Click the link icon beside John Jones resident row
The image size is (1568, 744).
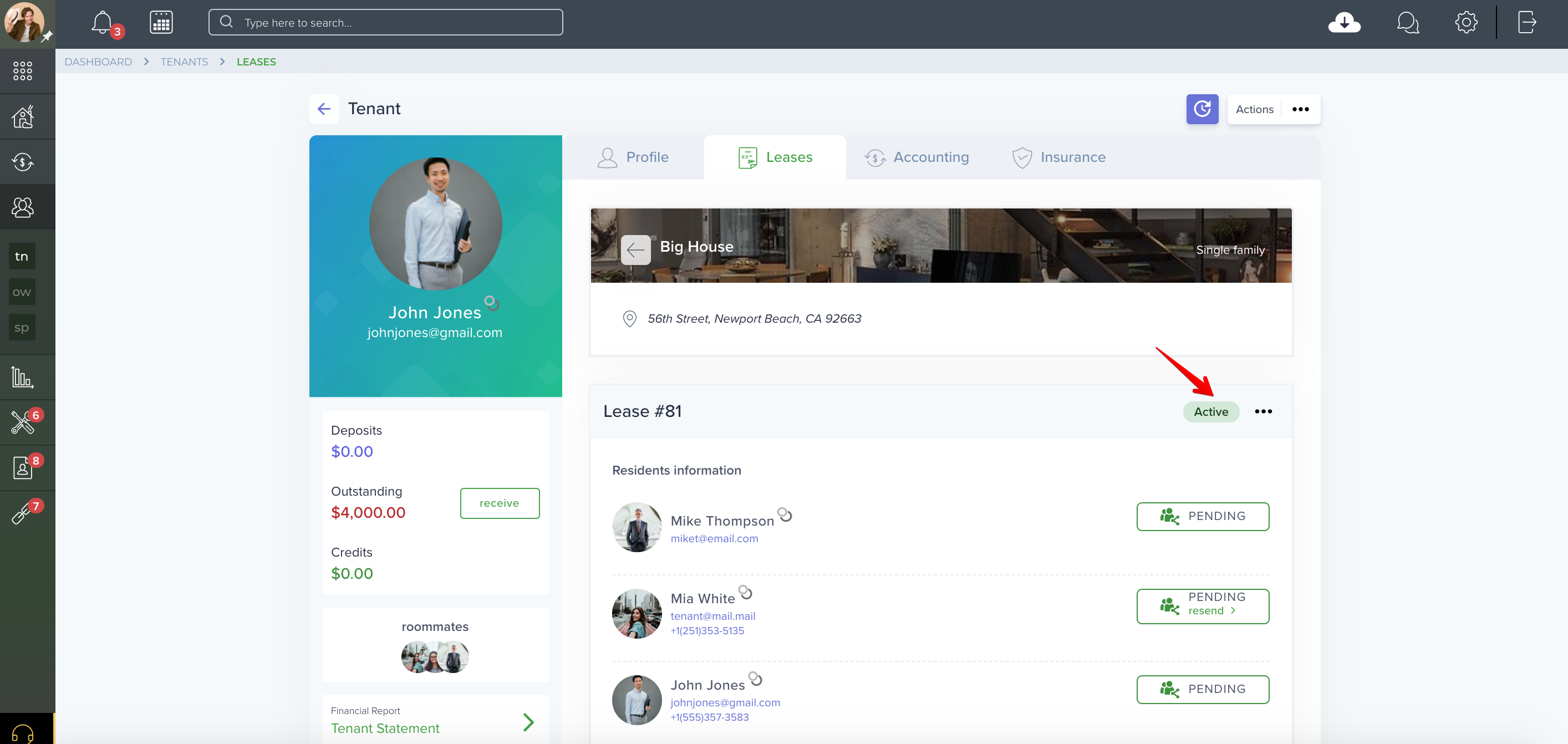pyautogui.click(x=755, y=678)
